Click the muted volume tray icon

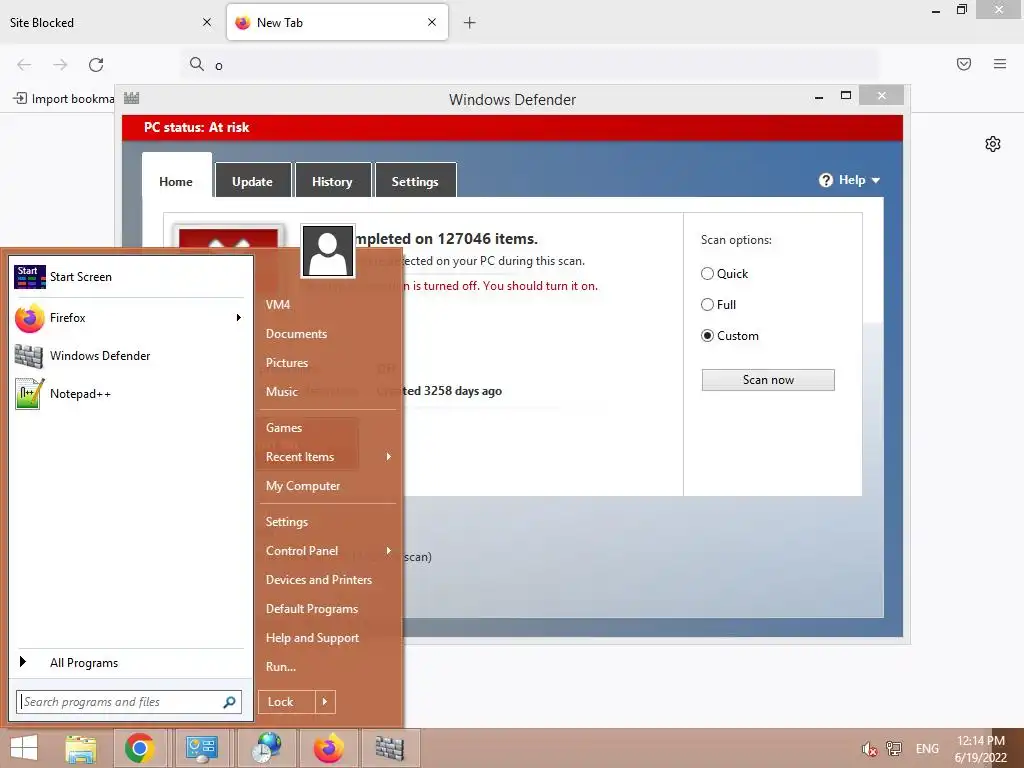(869, 749)
